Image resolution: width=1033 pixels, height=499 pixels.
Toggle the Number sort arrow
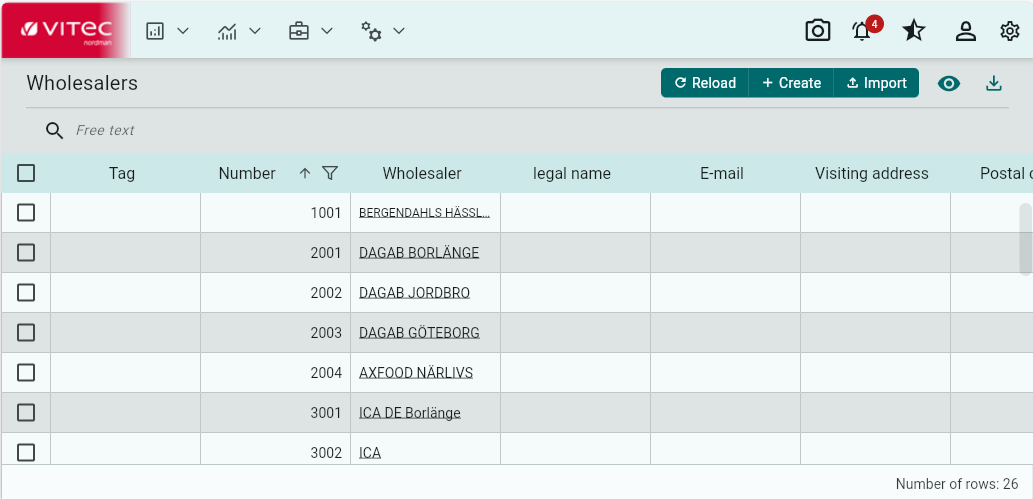point(304,173)
